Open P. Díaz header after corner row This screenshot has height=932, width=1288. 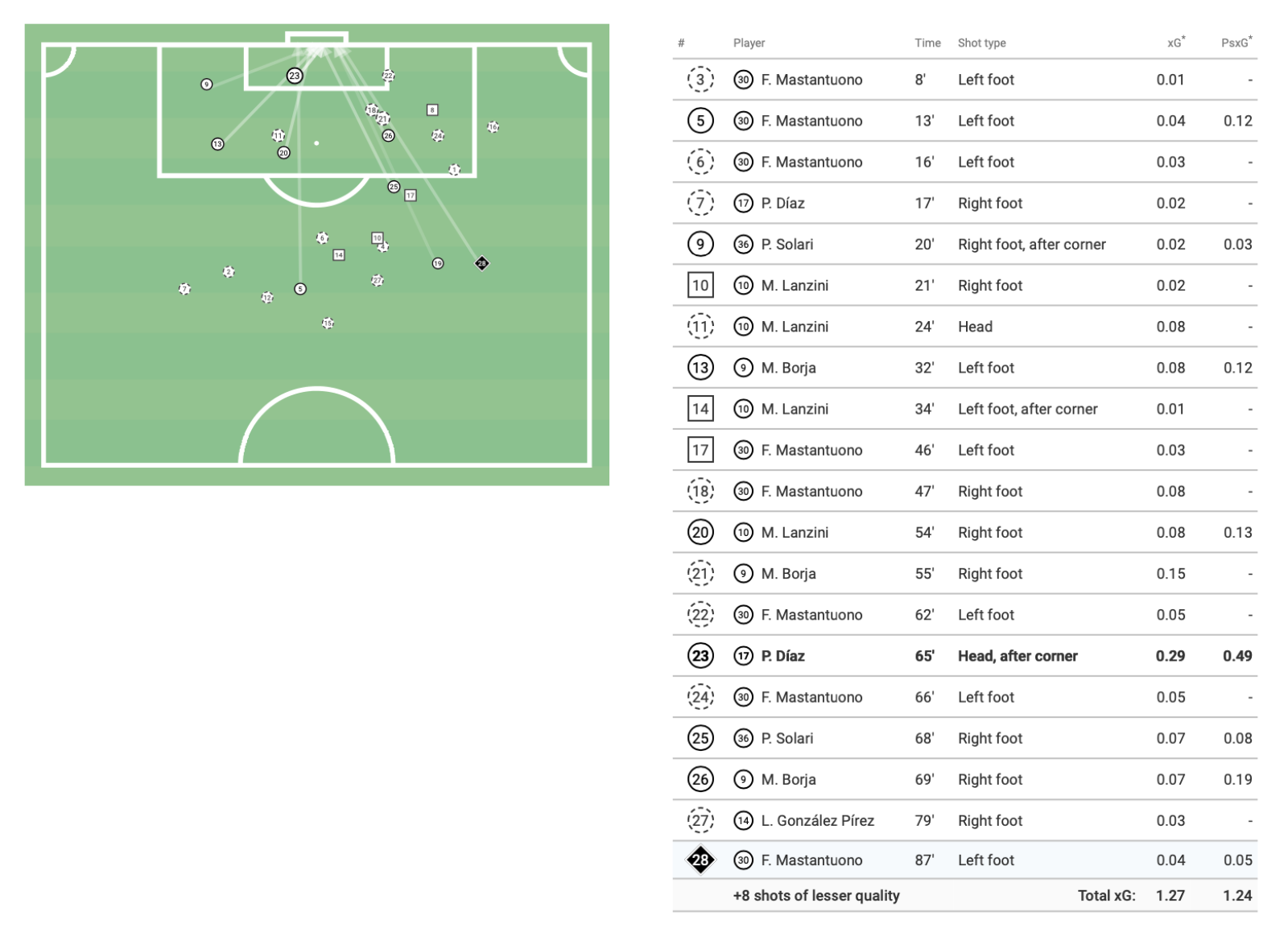coord(965,656)
